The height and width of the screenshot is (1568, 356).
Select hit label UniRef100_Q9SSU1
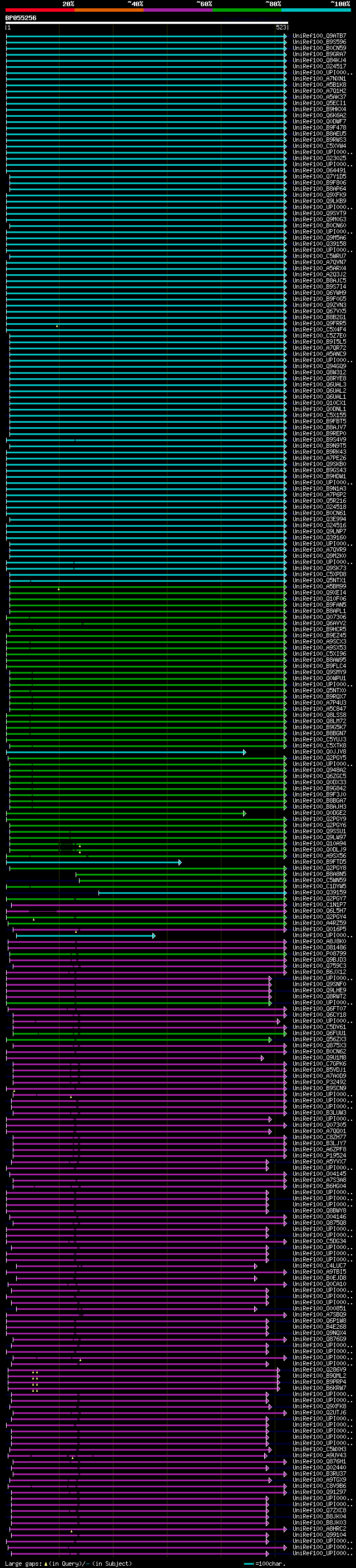[x=319, y=832]
